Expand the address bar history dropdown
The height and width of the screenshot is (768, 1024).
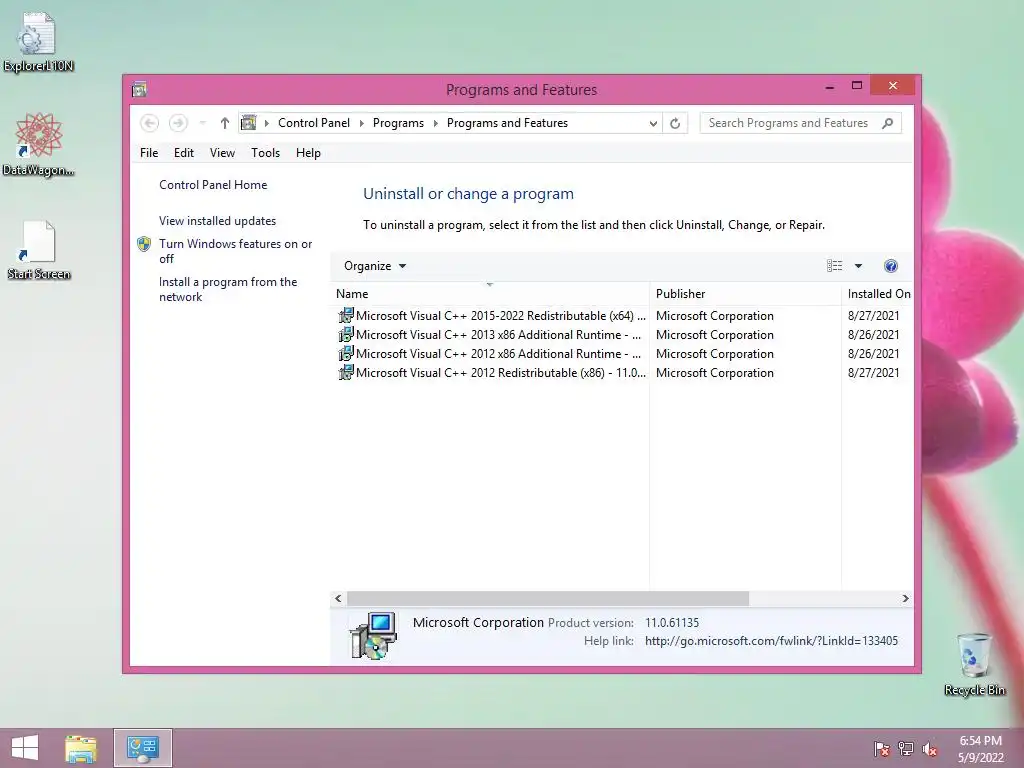[652, 123]
